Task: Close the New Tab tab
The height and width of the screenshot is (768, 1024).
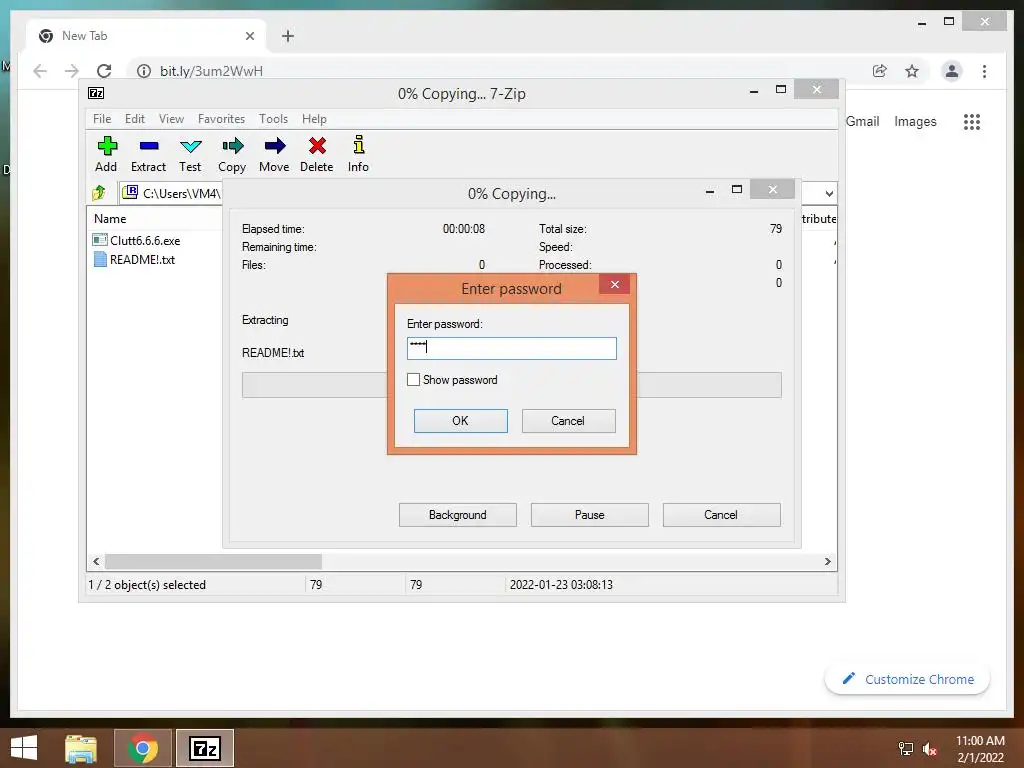Action: (249, 36)
